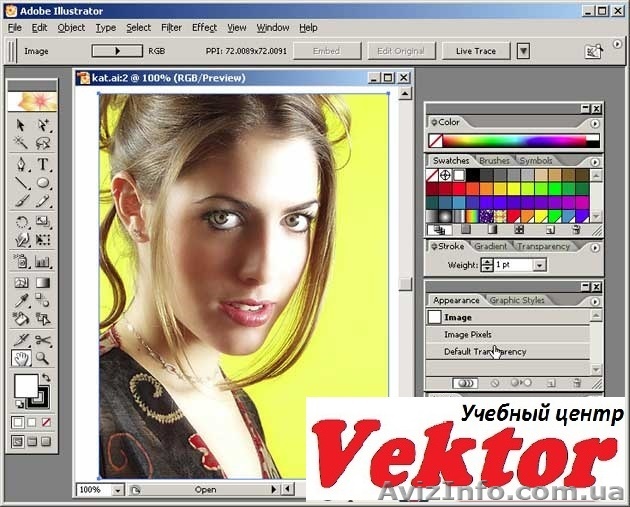
Task: Pick the Magic Wand tool
Action: [x=21, y=144]
